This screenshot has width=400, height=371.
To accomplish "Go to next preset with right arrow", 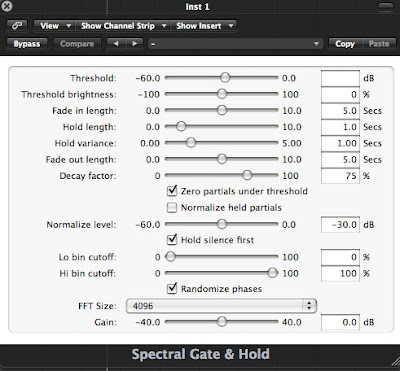I will click(x=134, y=44).
